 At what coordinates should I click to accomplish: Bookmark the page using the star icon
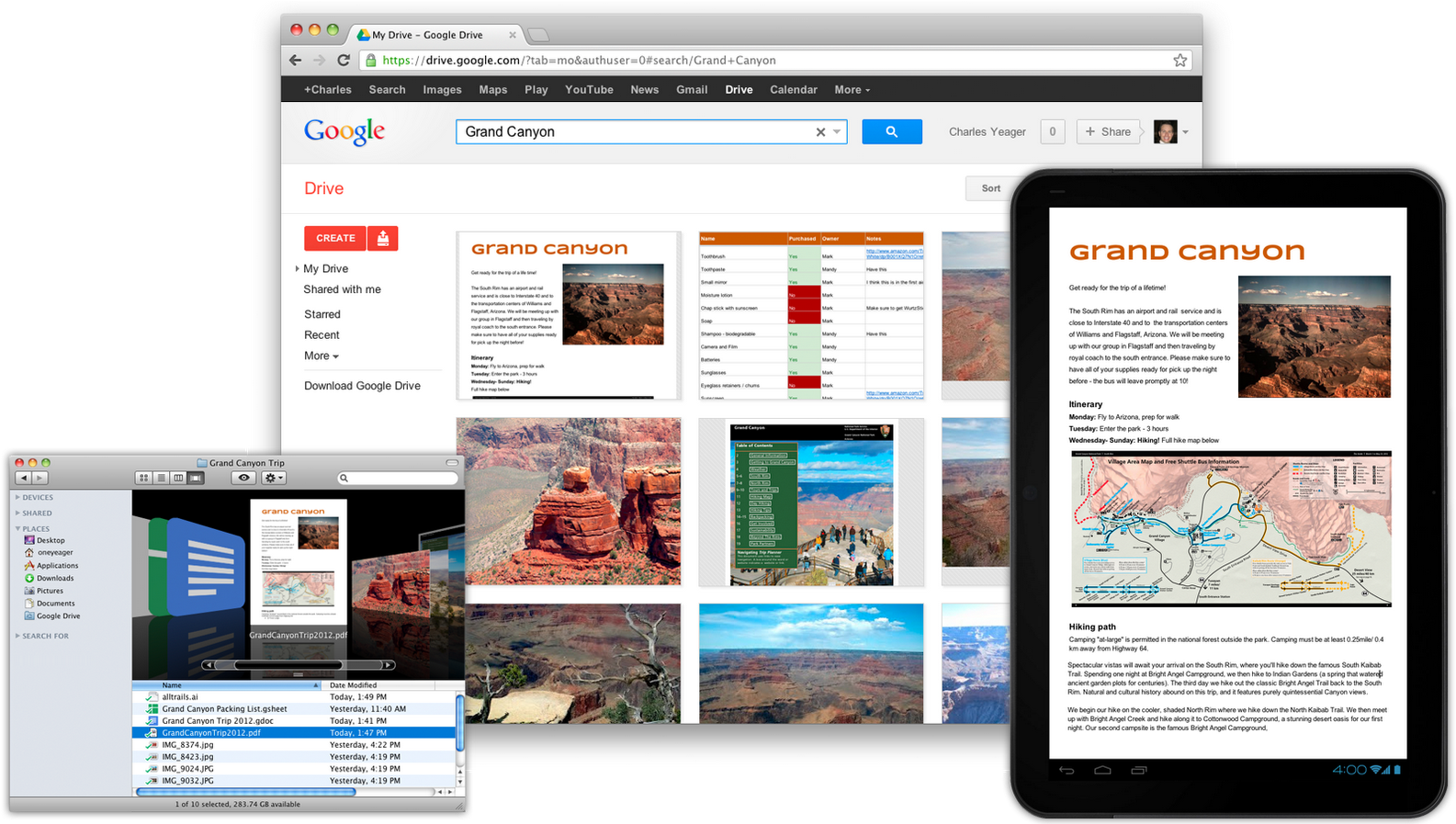click(1180, 61)
